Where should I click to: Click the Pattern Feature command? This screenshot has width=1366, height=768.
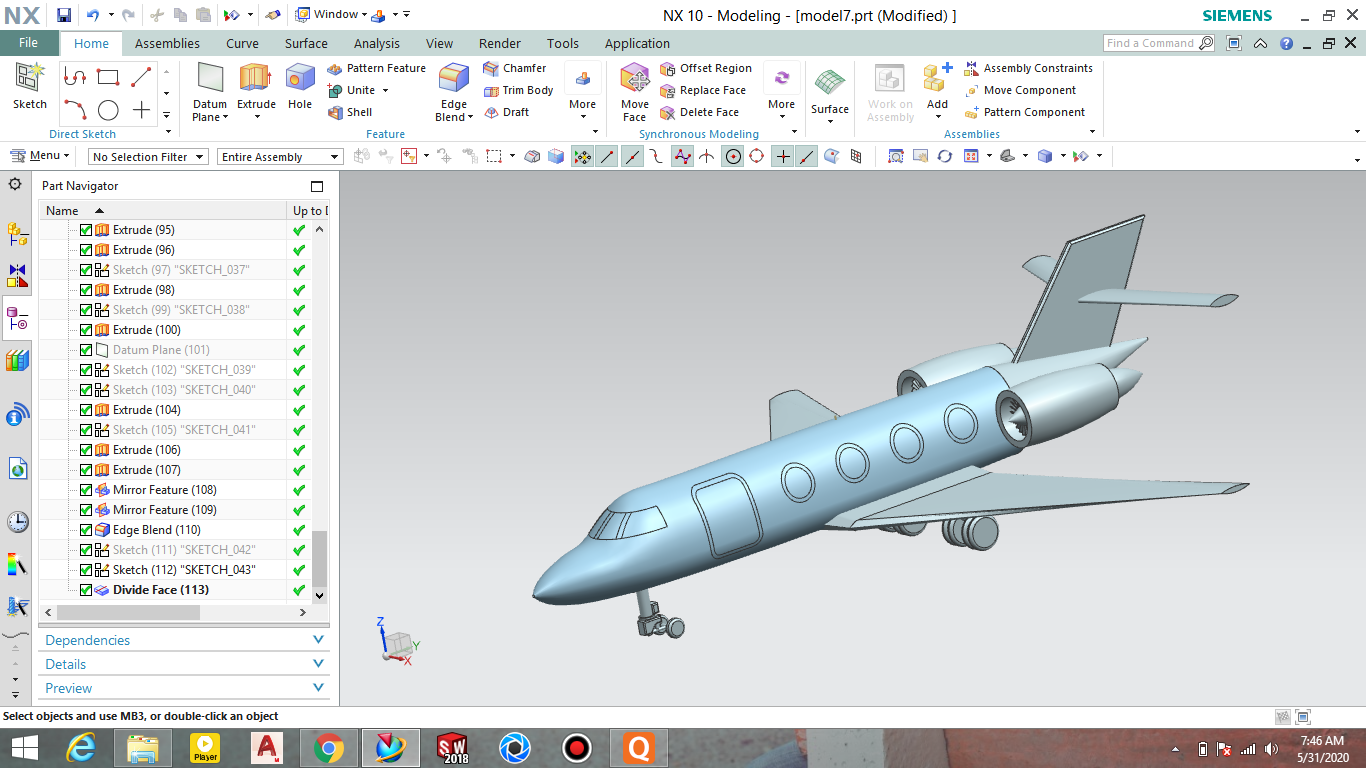[376, 68]
